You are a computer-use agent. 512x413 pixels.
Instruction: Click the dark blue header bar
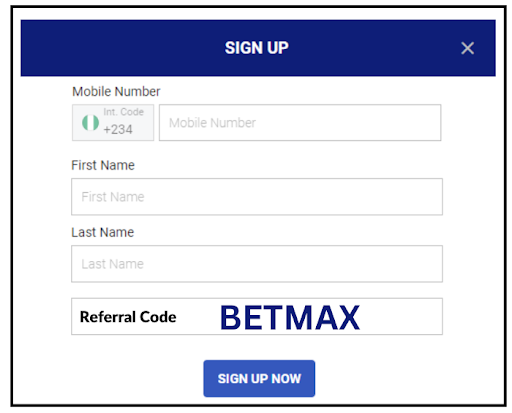pyautogui.click(x=258, y=48)
